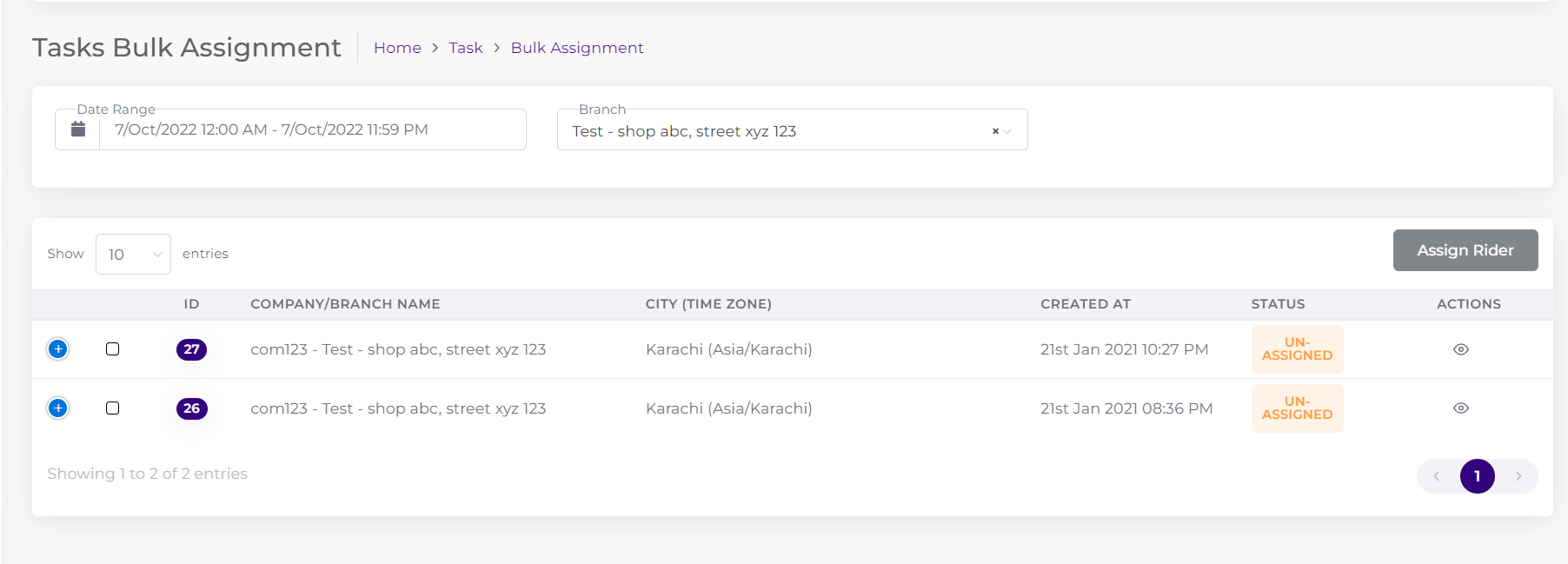View task 27 using eye icon
Screen dimensions: 1568x564
tap(1460, 349)
